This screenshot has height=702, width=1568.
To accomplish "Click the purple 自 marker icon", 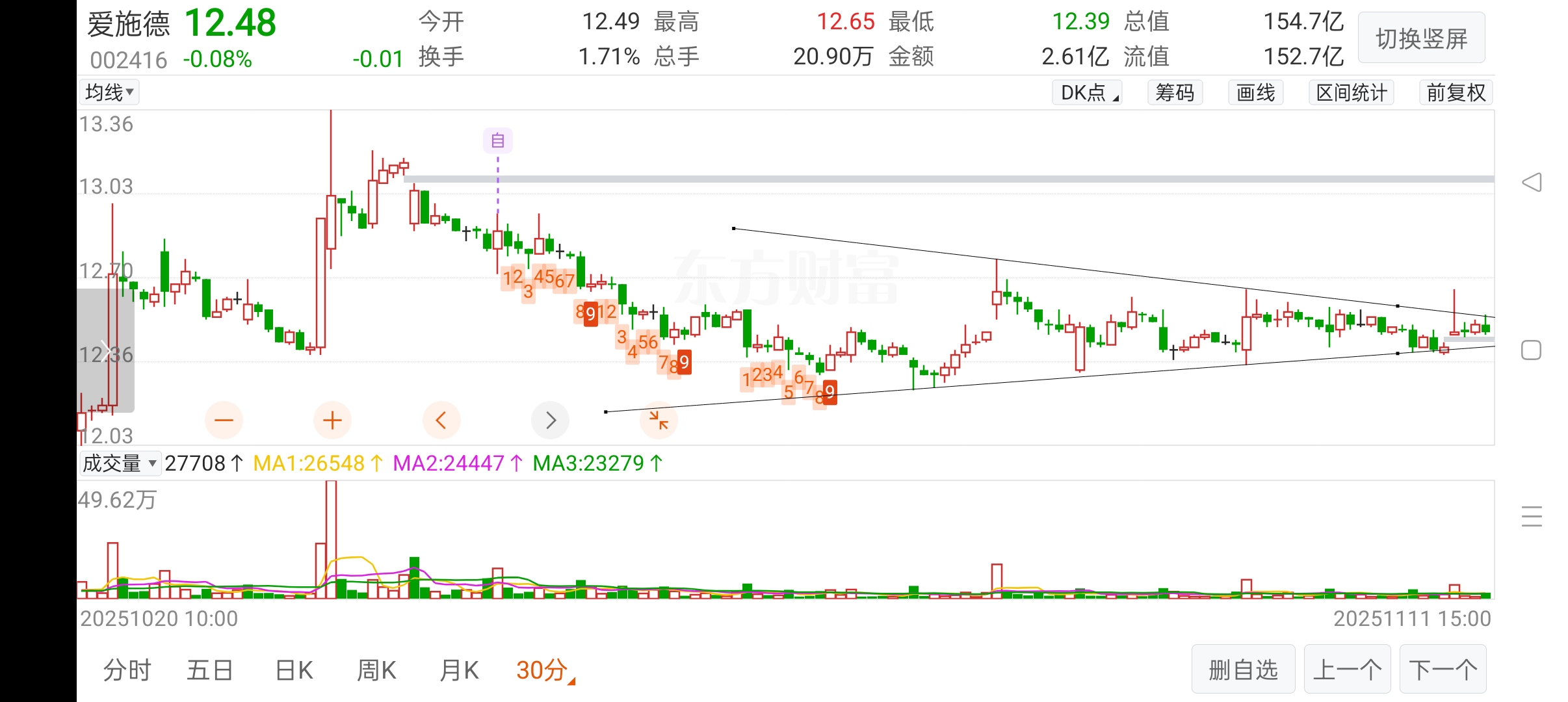I will [498, 140].
